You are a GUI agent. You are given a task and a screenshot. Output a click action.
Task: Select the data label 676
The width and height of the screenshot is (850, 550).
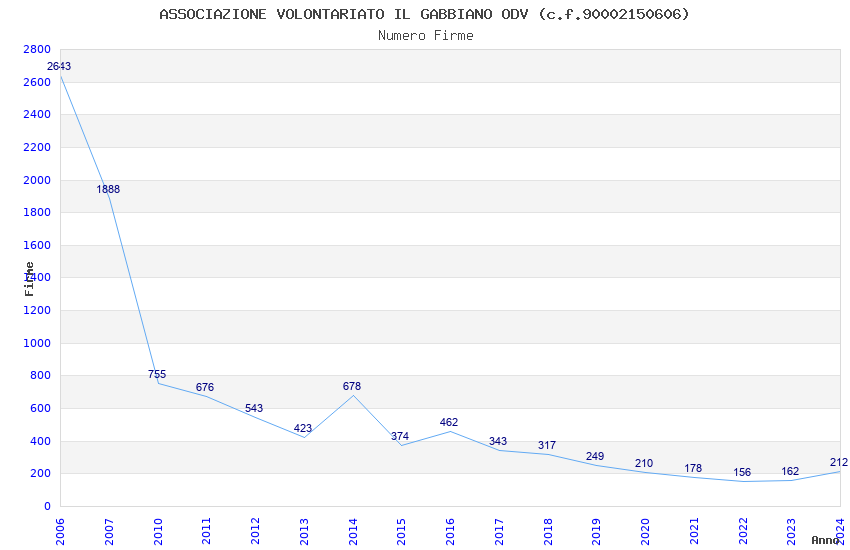[205, 387]
